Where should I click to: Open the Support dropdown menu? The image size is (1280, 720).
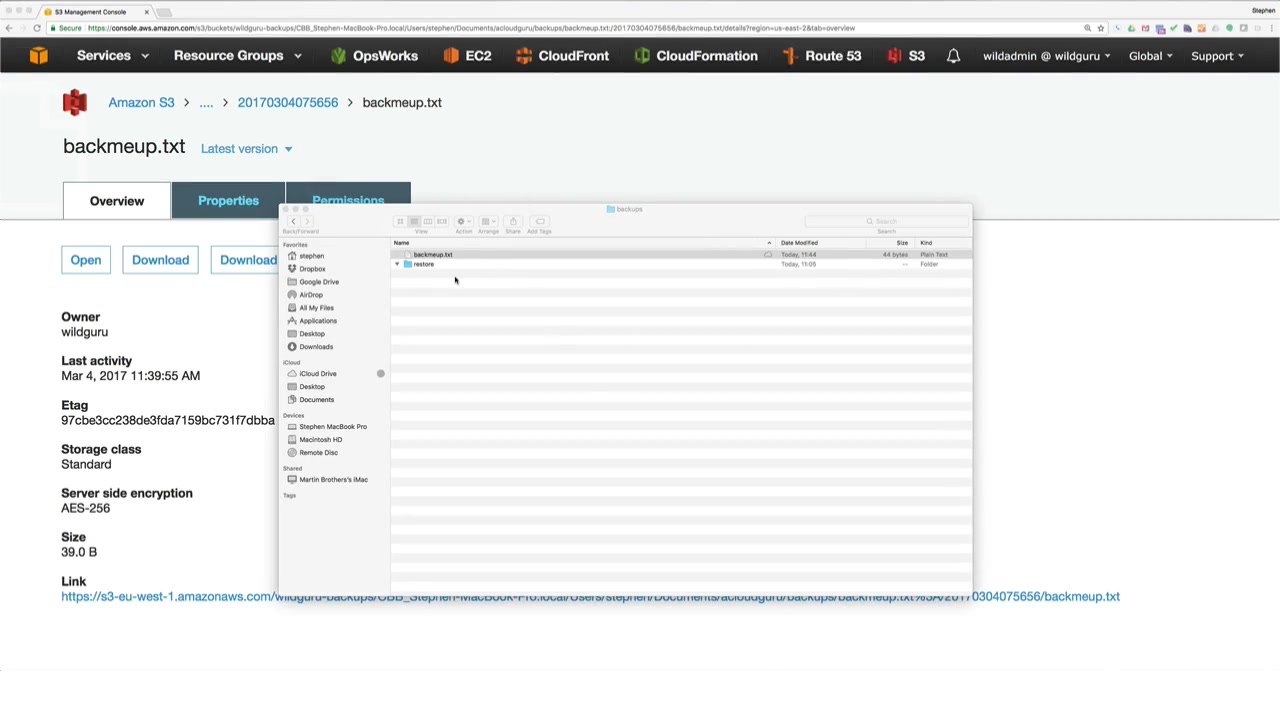click(1217, 56)
